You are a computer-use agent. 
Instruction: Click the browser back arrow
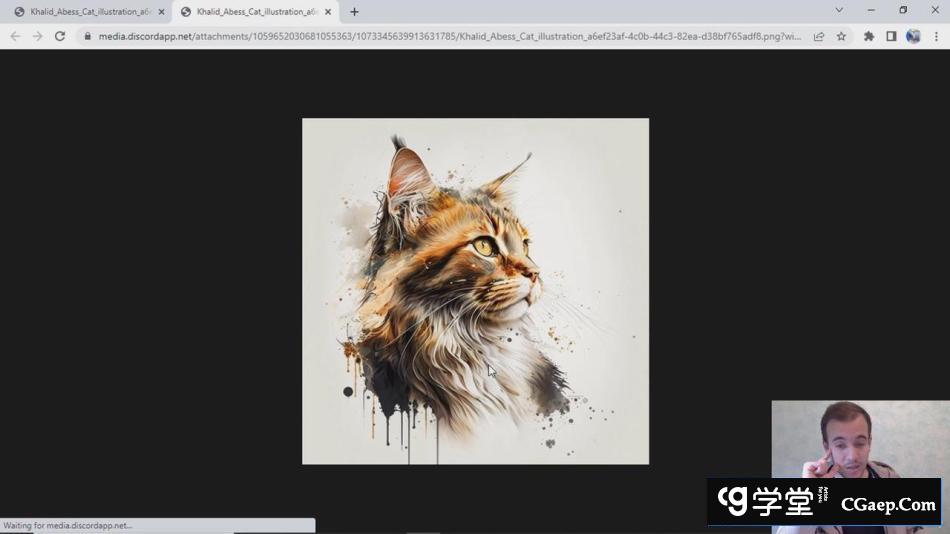coord(15,36)
